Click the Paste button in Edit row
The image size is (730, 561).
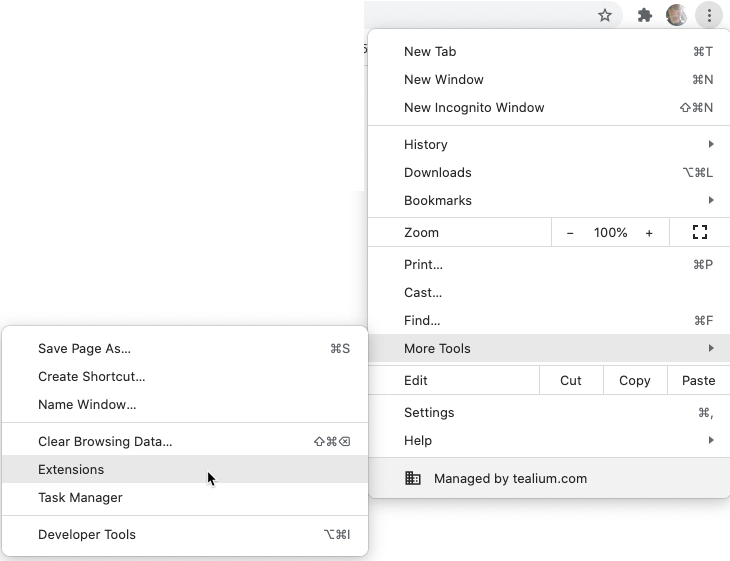[x=698, y=380]
